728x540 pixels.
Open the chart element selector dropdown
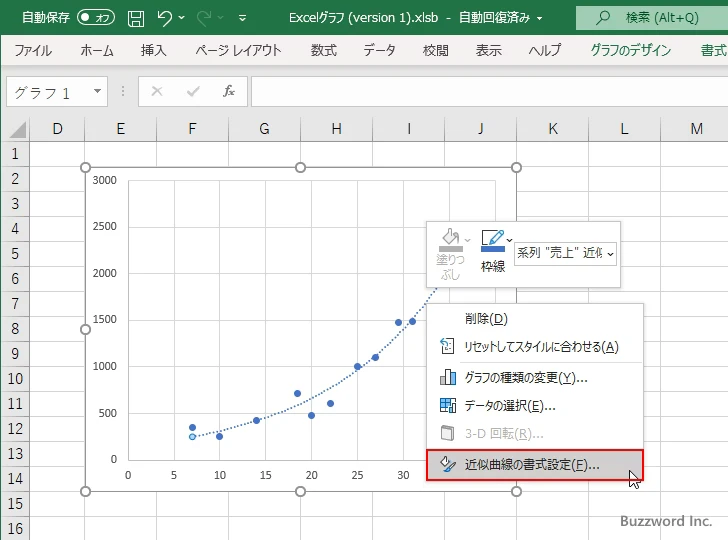coord(566,254)
